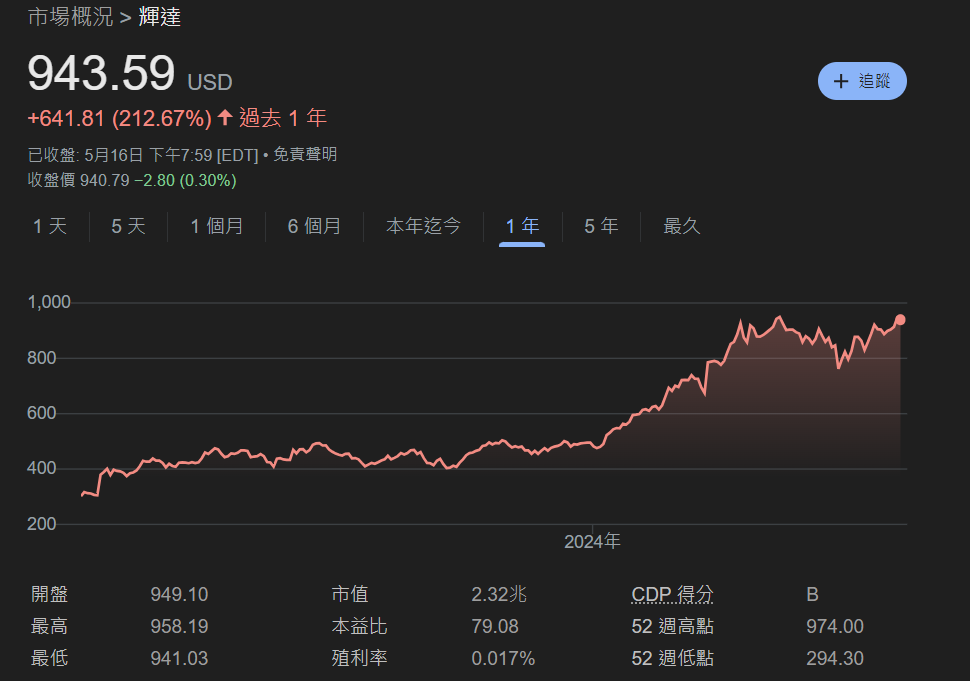This screenshot has height=681, width=970.
Task: Click the 市值 value 2.32兆
Action: click(x=498, y=594)
